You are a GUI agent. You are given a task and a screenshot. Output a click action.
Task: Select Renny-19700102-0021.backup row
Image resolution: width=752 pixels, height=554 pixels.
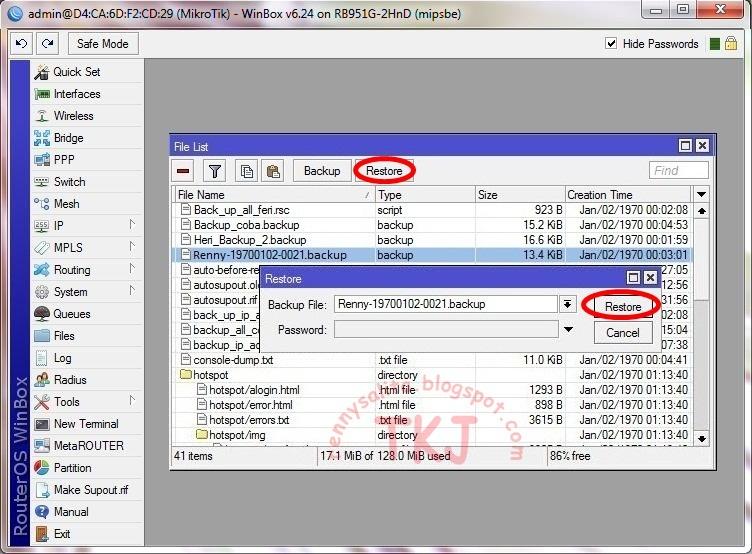tap(433, 255)
